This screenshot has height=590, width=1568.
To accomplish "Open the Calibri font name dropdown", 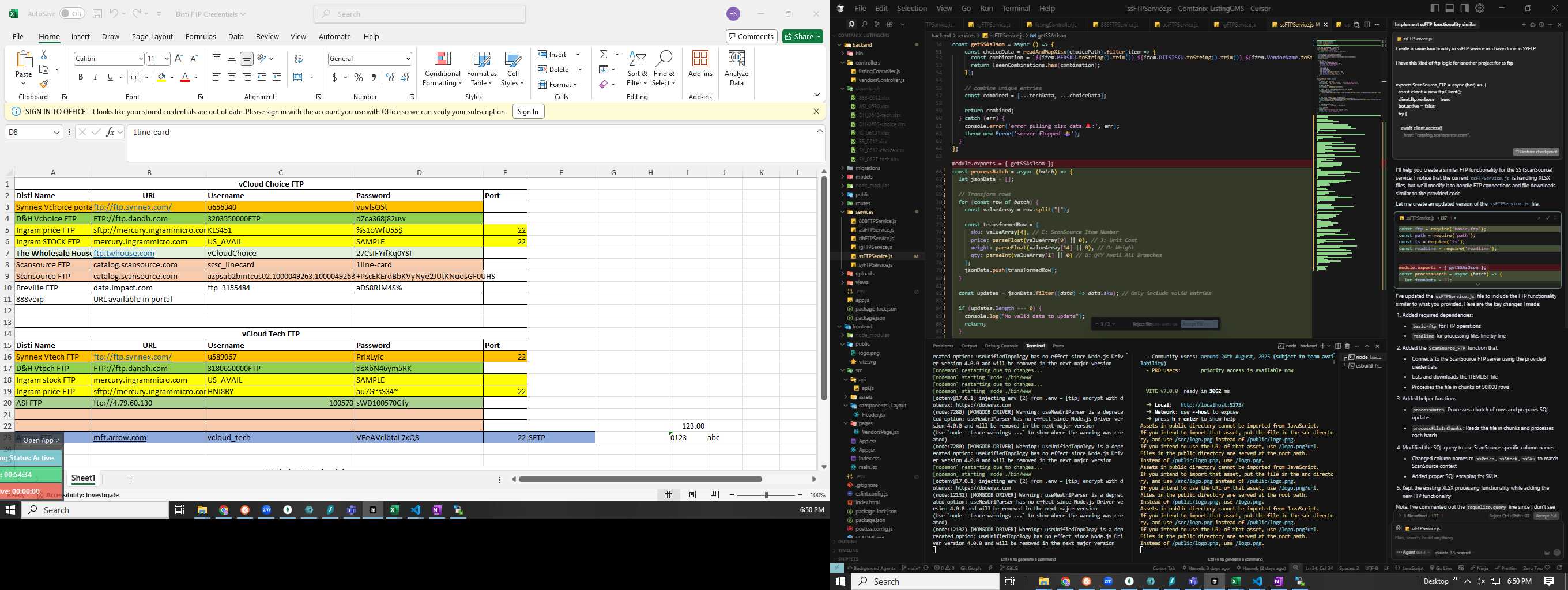I will coord(141,58).
